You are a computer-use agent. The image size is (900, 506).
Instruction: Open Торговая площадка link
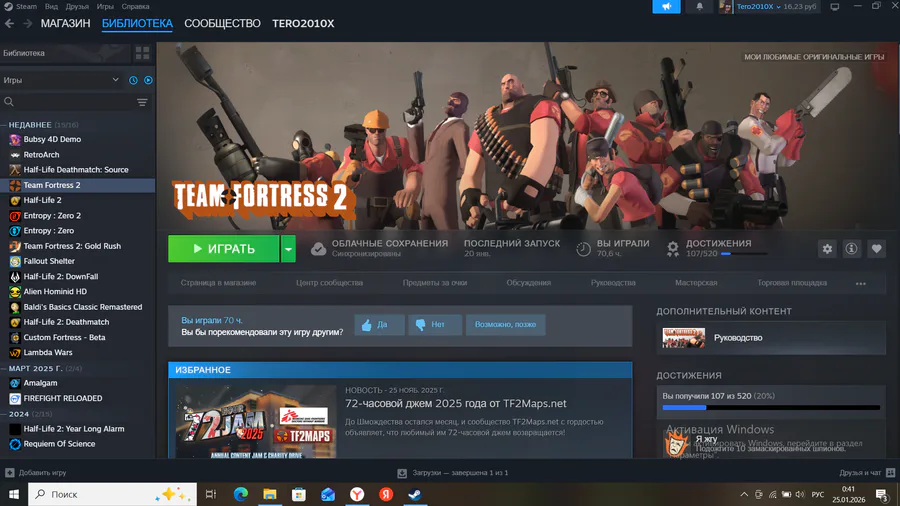click(792, 283)
